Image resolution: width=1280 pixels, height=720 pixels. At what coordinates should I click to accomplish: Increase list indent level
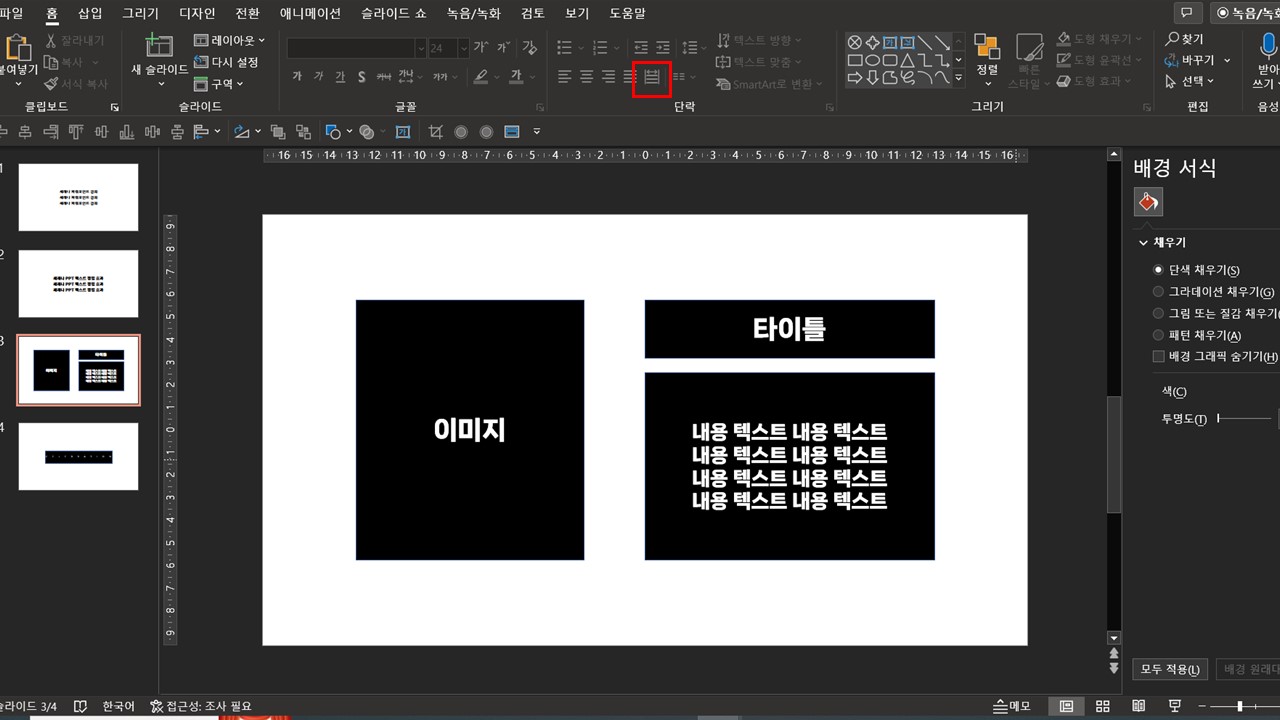click(x=664, y=47)
